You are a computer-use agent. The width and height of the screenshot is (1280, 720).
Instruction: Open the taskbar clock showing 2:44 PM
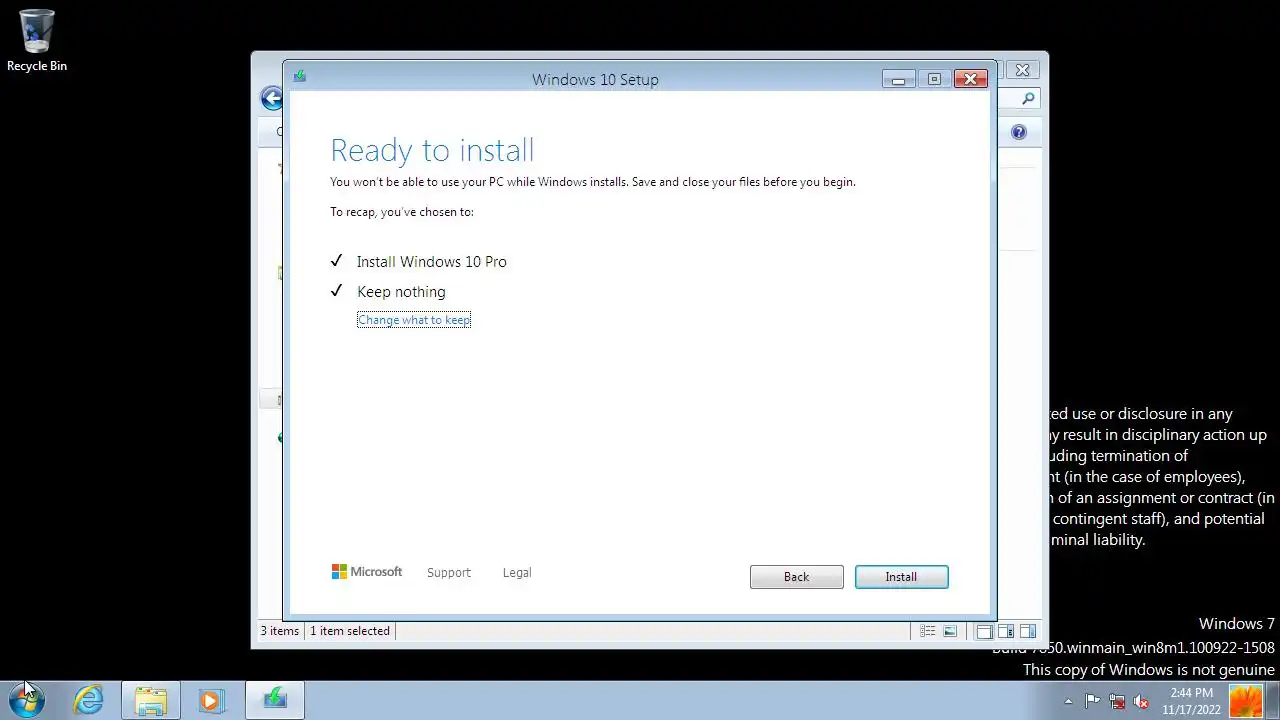(1191, 701)
